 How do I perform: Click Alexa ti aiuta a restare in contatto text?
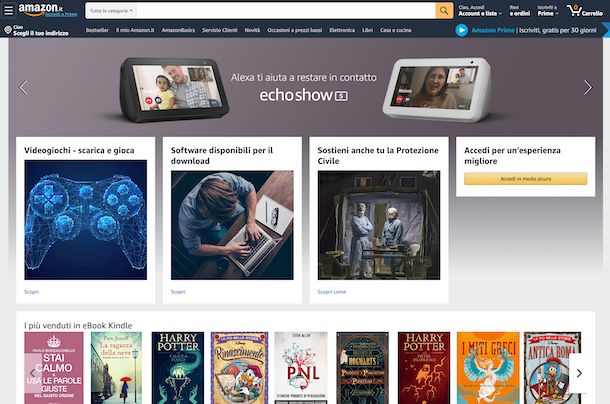click(x=303, y=77)
